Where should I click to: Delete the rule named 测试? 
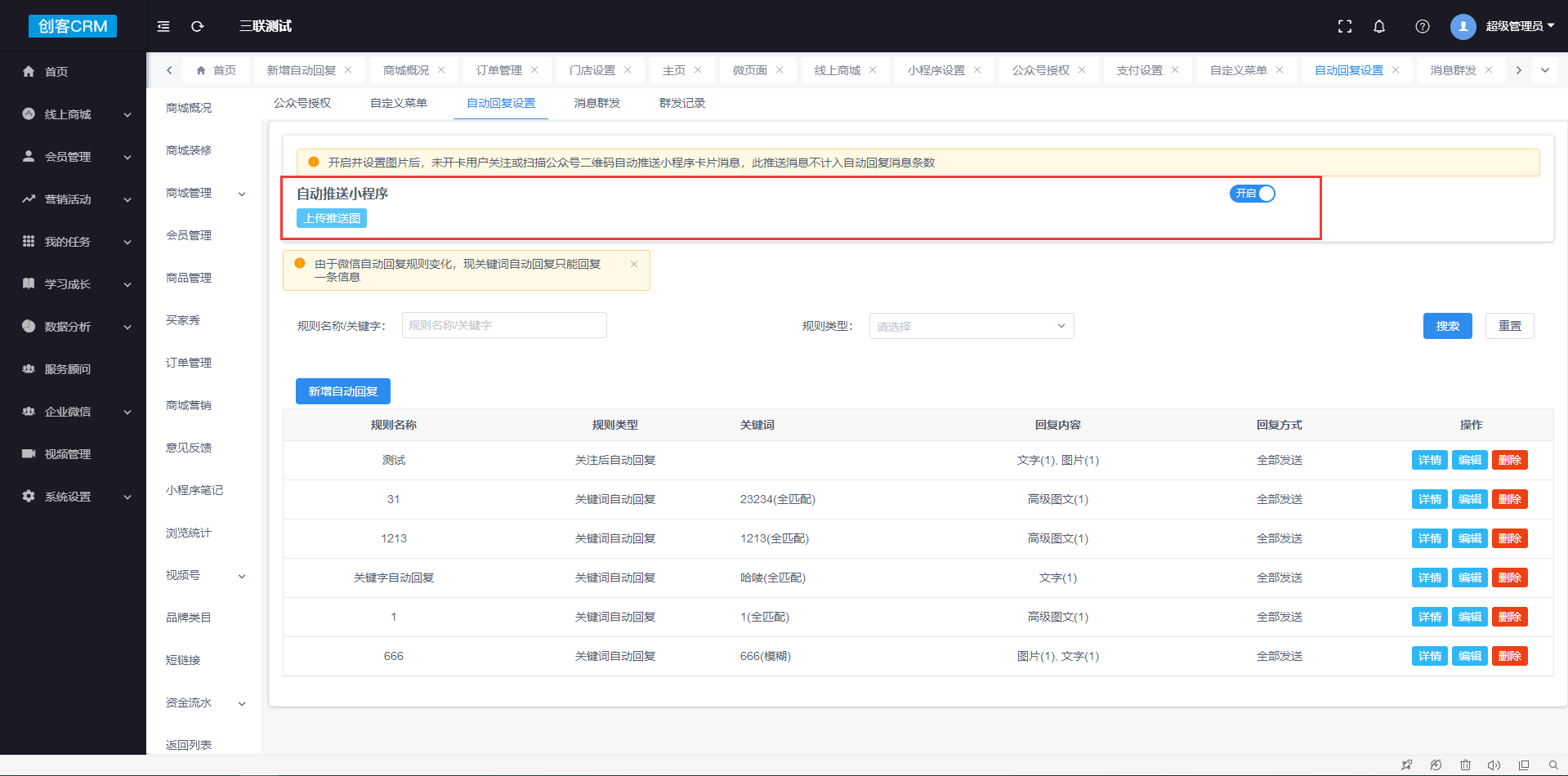1509,460
